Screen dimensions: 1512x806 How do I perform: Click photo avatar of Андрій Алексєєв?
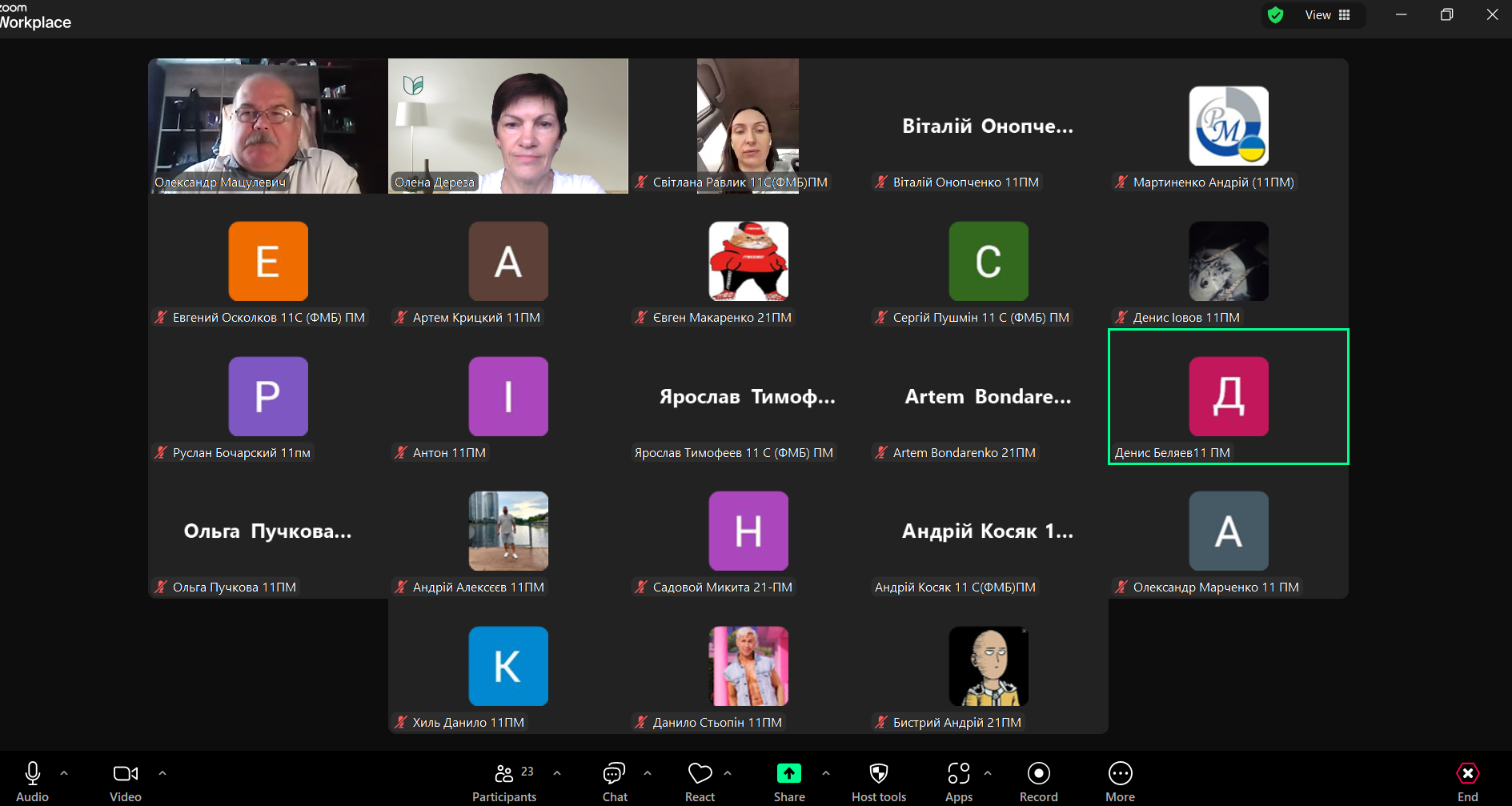(x=508, y=531)
